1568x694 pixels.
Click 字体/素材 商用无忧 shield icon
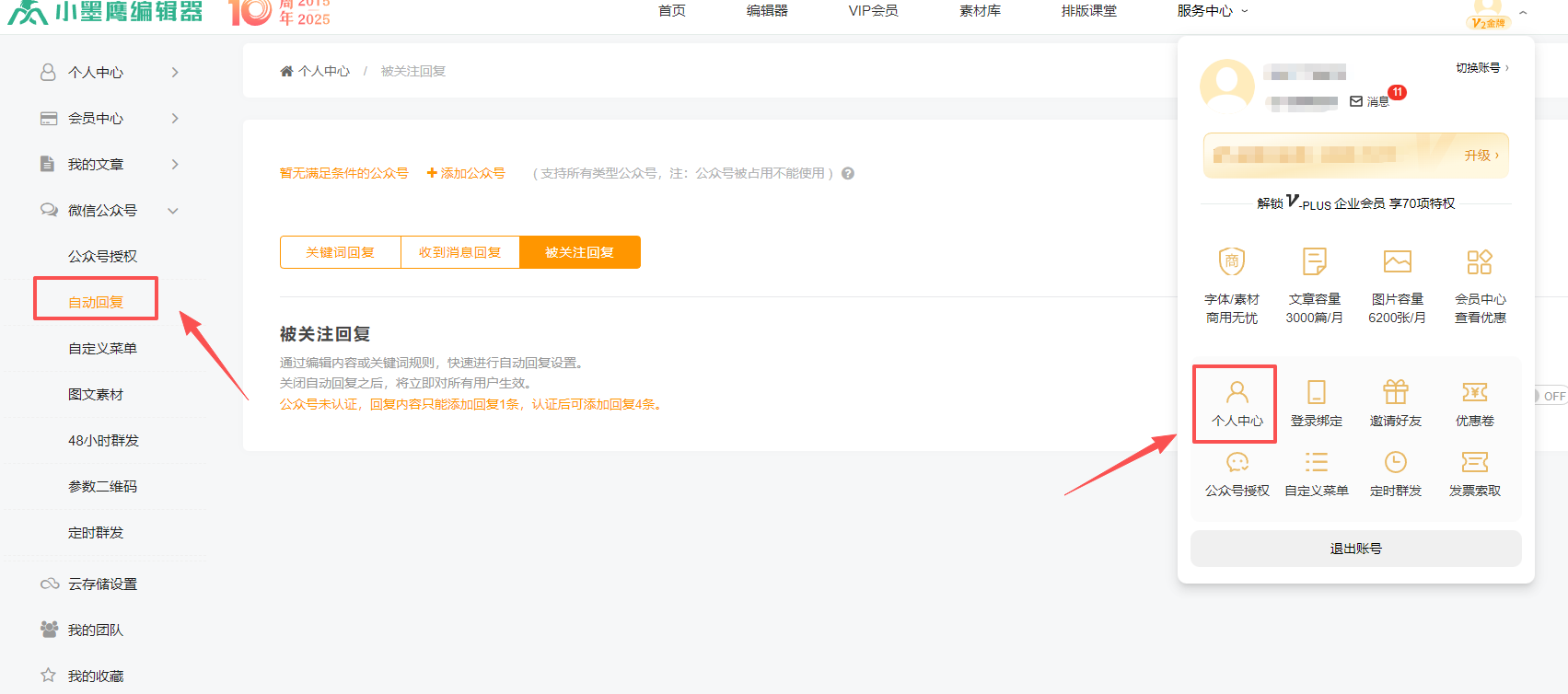point(1232,261)
